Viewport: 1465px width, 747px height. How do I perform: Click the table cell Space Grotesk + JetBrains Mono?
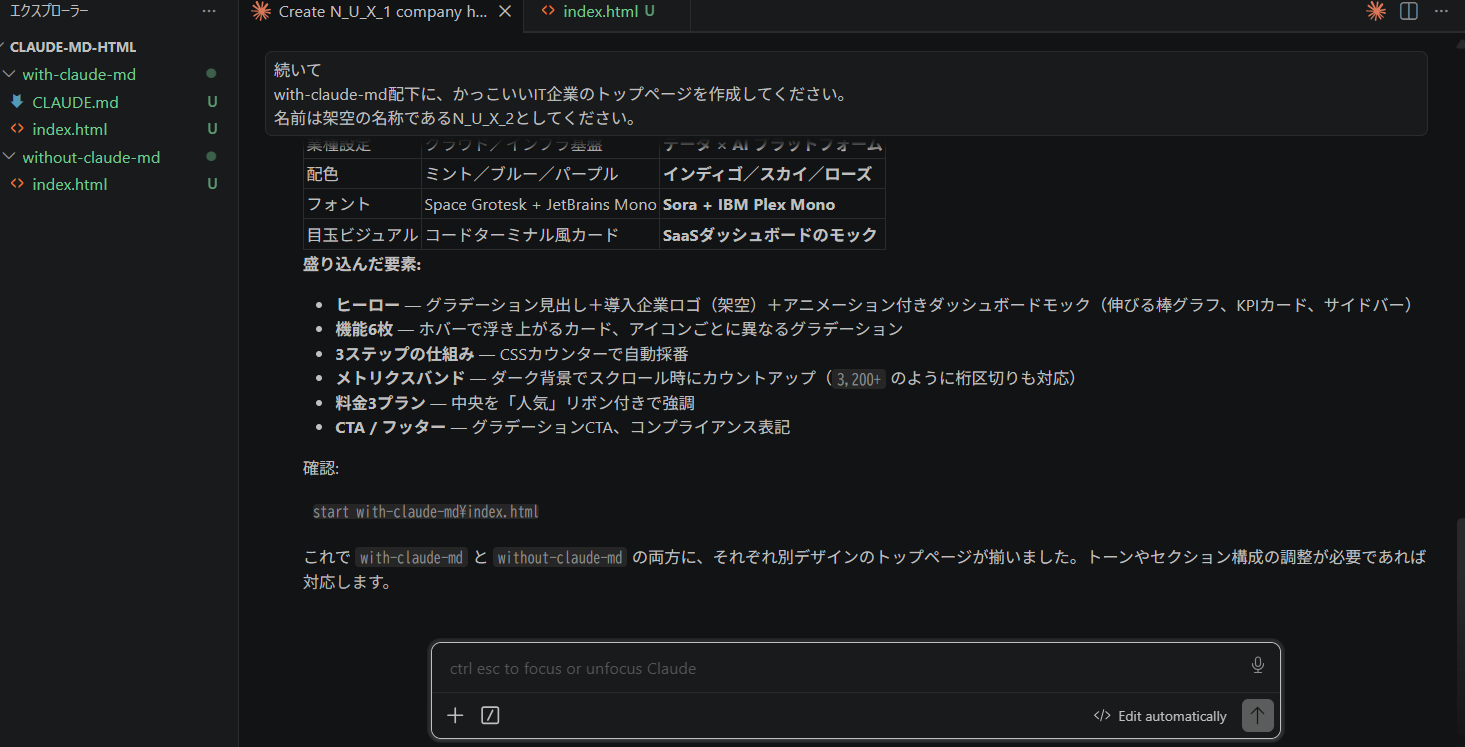(540, 204)
